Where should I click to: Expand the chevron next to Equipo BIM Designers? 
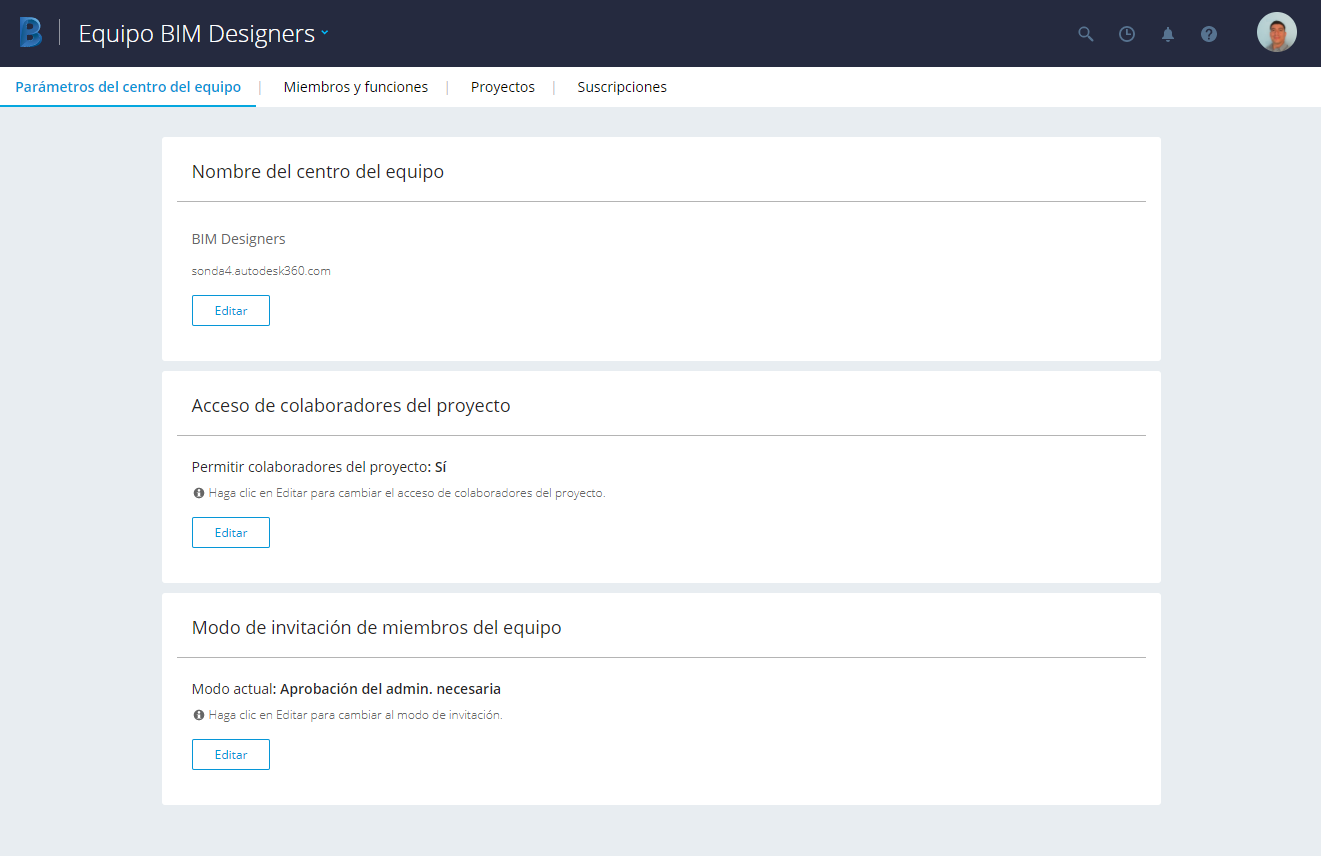[x=325, y=33]
